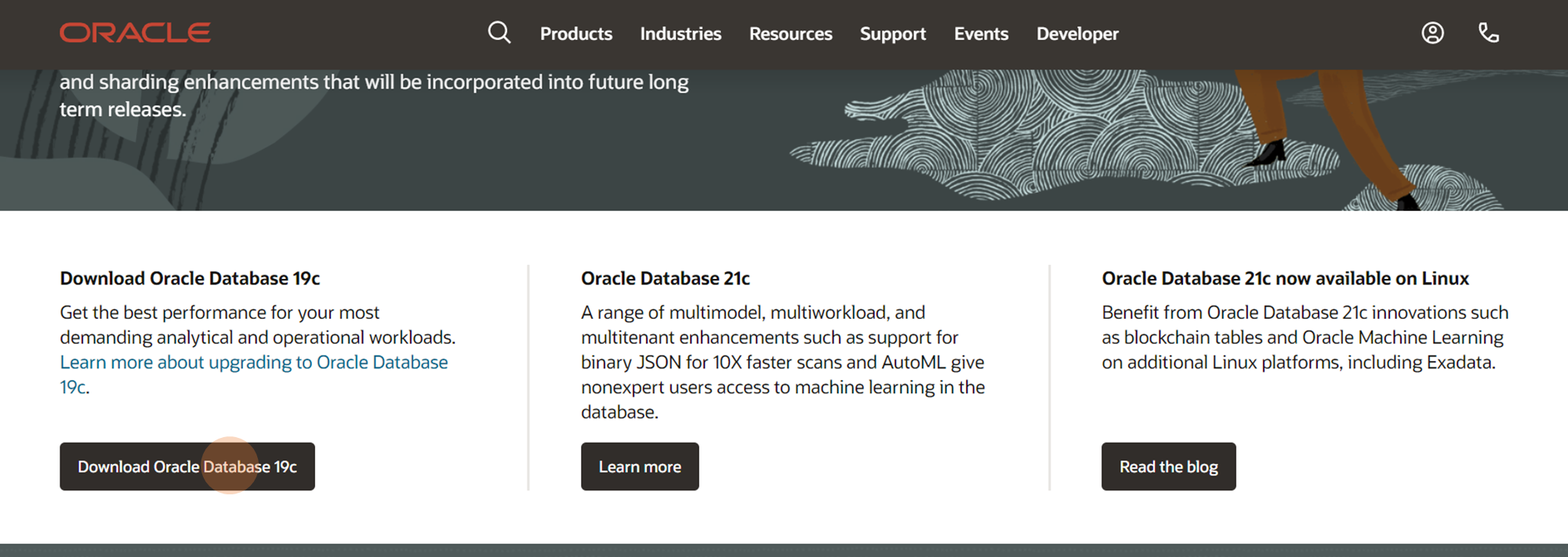Click the account profile icon
The width and height of the screenshot is (1568, 557).
1432,33
